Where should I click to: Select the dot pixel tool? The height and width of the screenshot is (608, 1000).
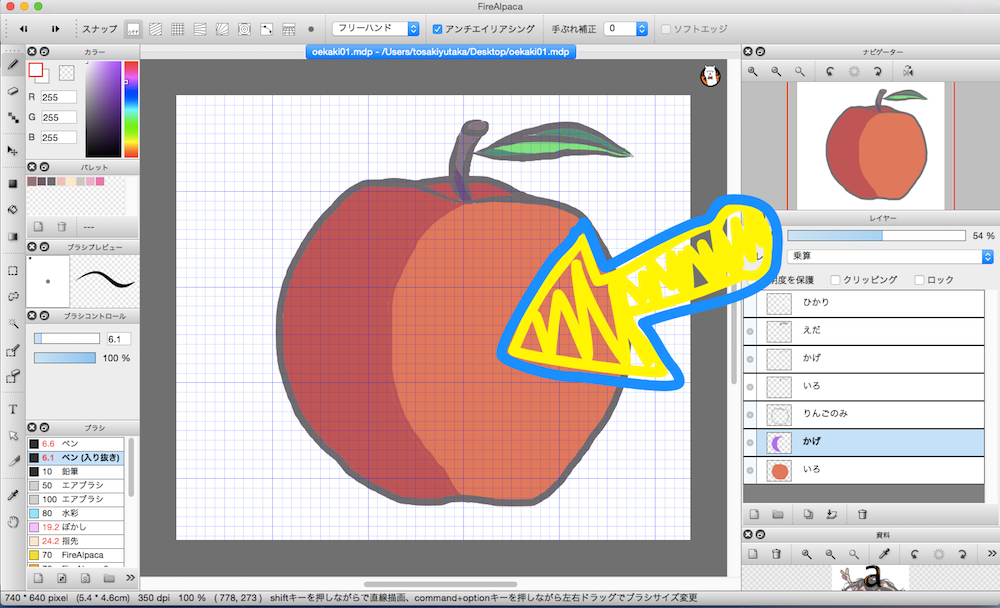point(13,118)
